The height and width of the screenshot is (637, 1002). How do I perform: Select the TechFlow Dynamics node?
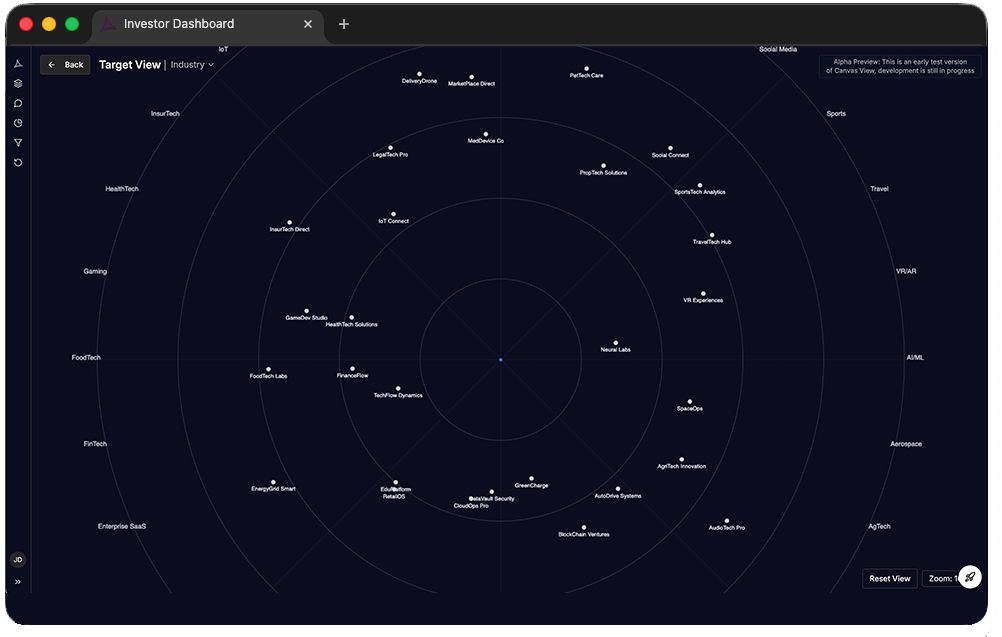pos(398,388)
